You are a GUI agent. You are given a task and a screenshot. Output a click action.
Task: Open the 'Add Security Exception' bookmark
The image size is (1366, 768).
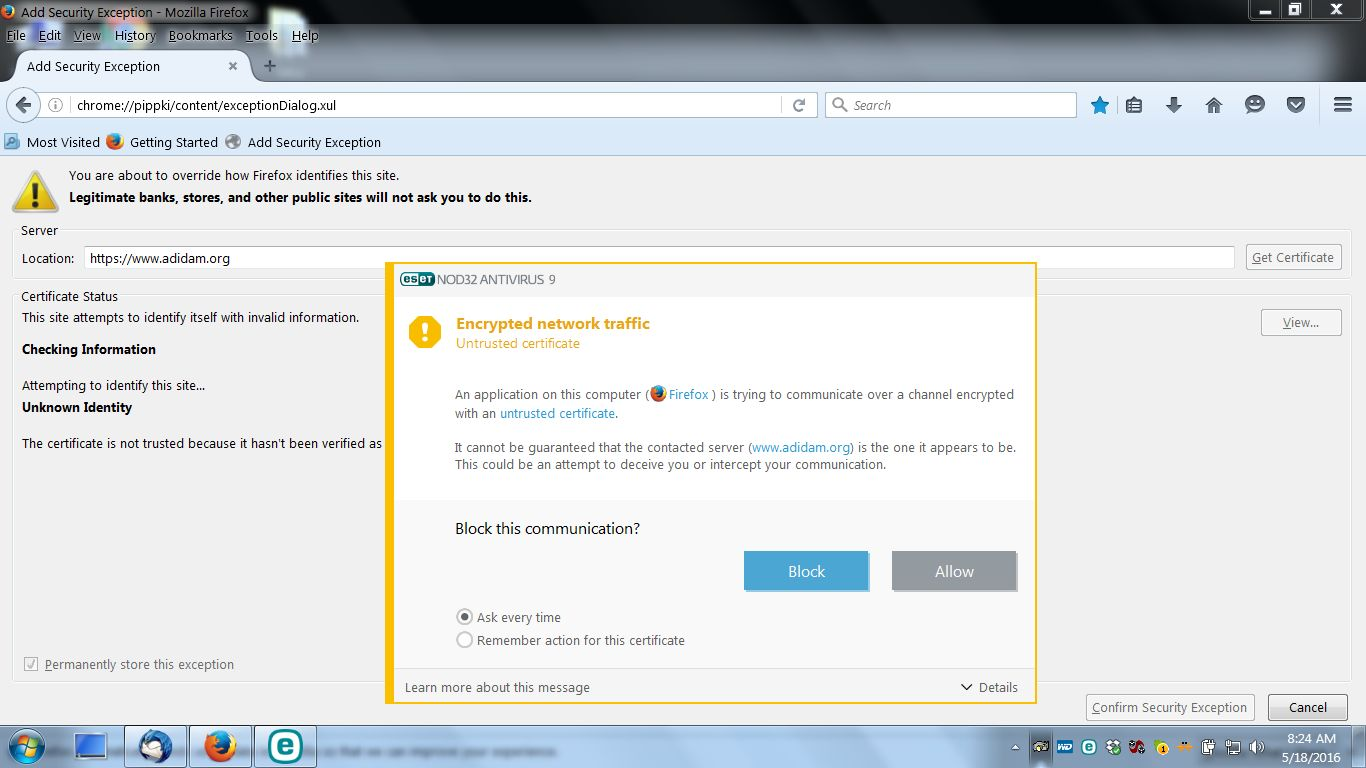coord(303,142)
